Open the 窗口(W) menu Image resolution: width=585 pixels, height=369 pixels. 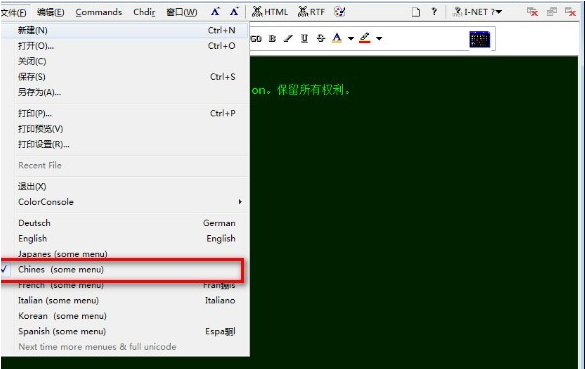click(182, 12)
